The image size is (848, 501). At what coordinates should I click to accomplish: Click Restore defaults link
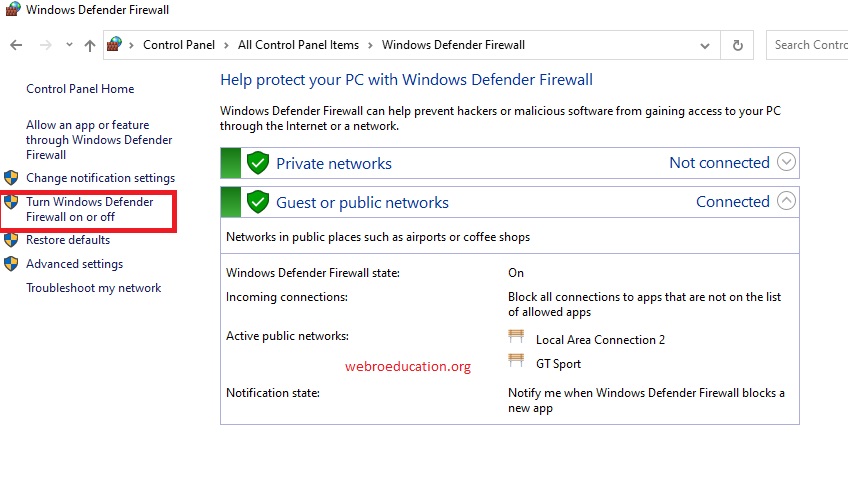point(68,240)
